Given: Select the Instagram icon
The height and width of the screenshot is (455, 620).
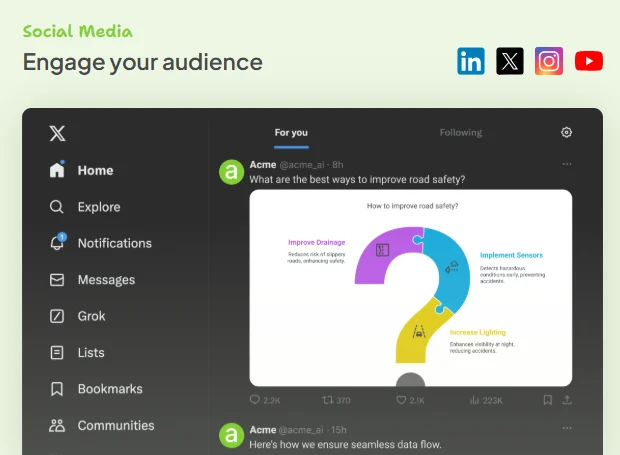Looking at the screenshot, I should coord(549,61).
